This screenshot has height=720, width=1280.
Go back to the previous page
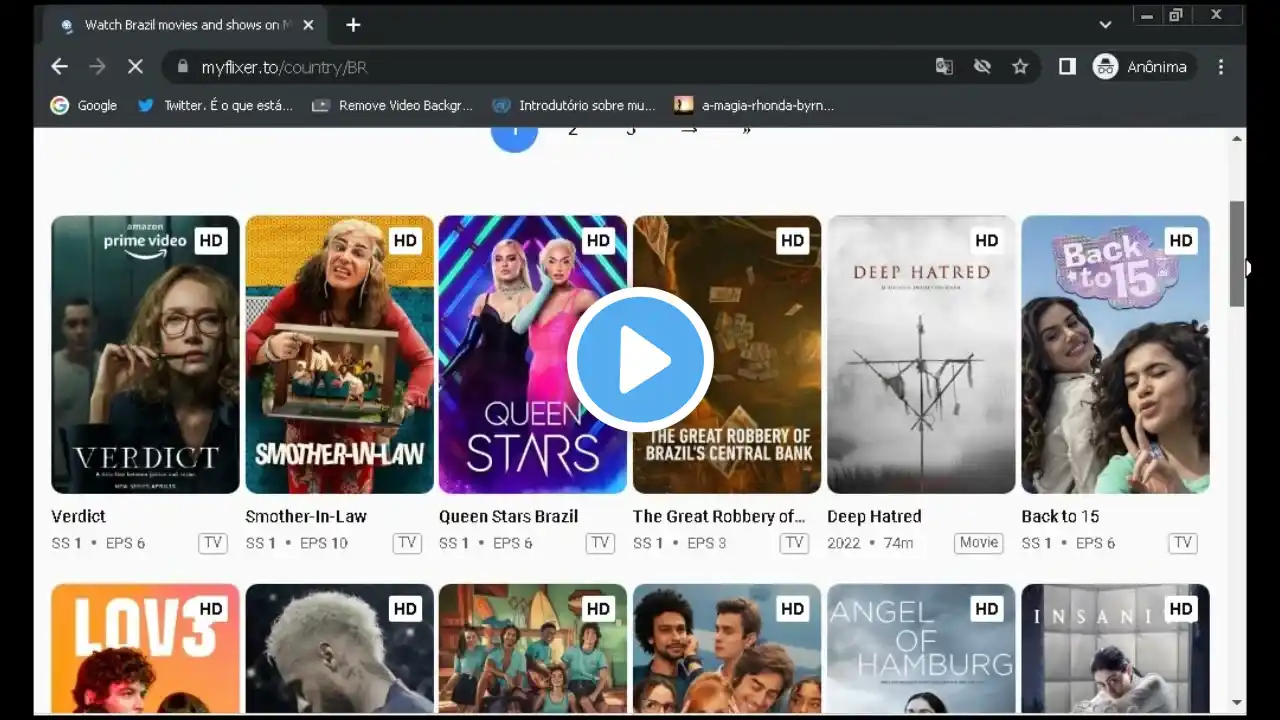(x=59, y=67)
